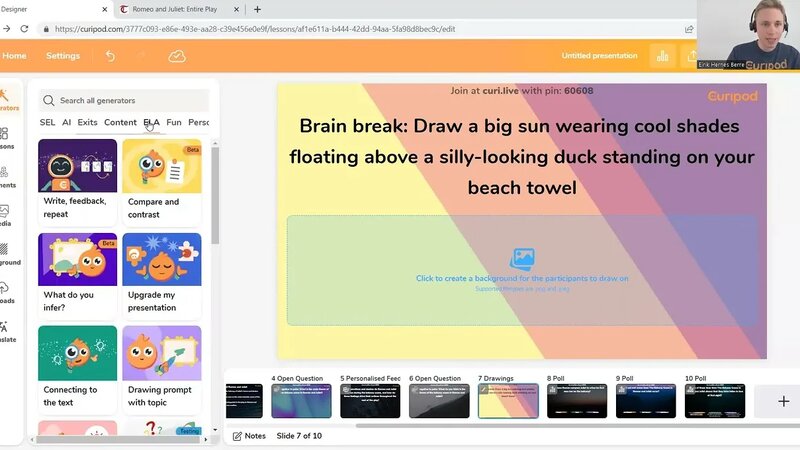
Task: Click the undo arrow icon
Action: coord(110,56)
